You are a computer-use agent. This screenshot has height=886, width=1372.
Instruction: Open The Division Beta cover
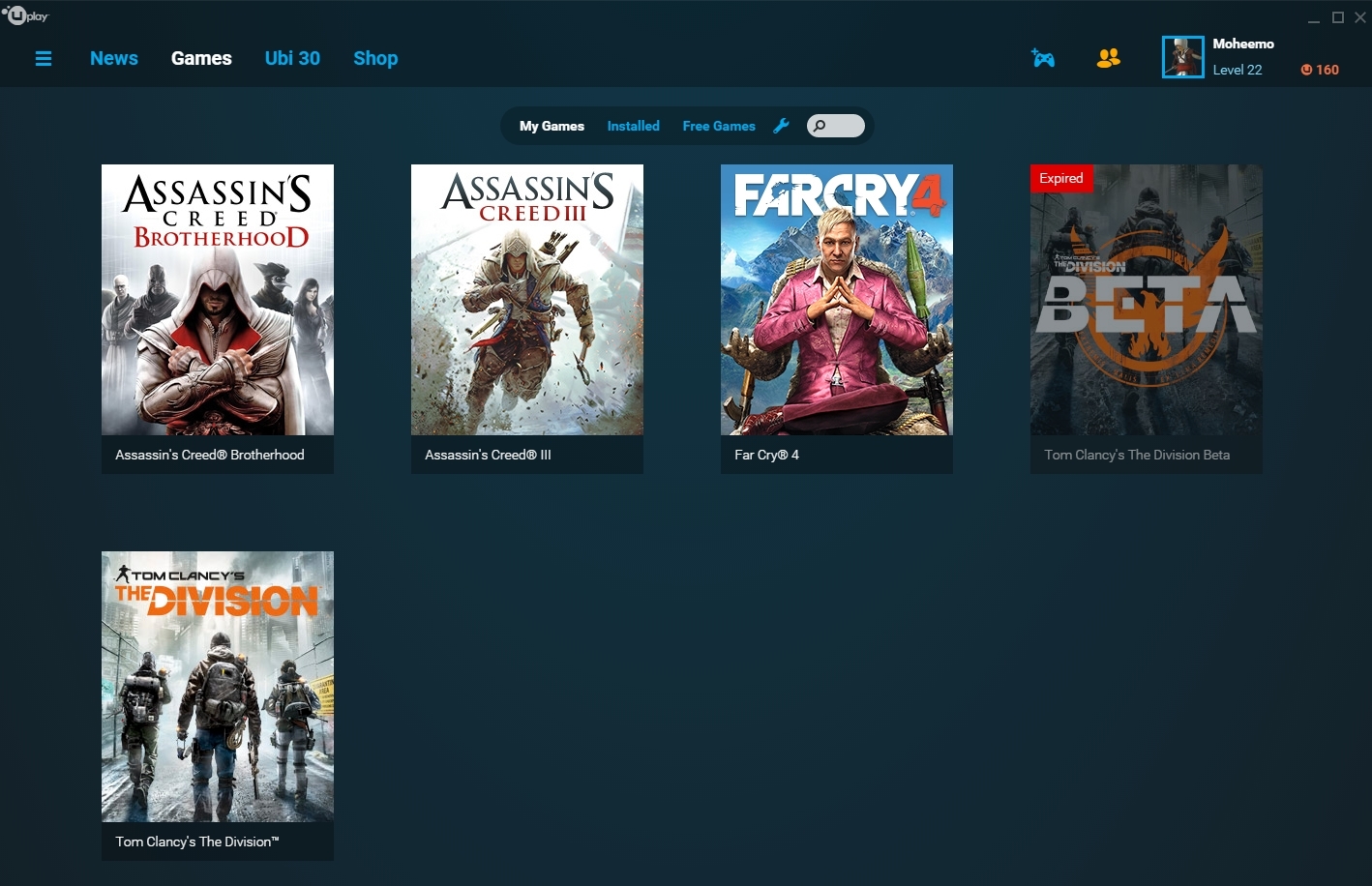click(1147, 300)
